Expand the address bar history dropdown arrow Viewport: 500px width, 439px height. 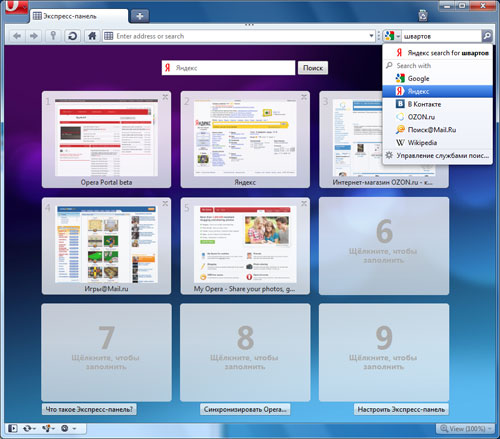371,36
